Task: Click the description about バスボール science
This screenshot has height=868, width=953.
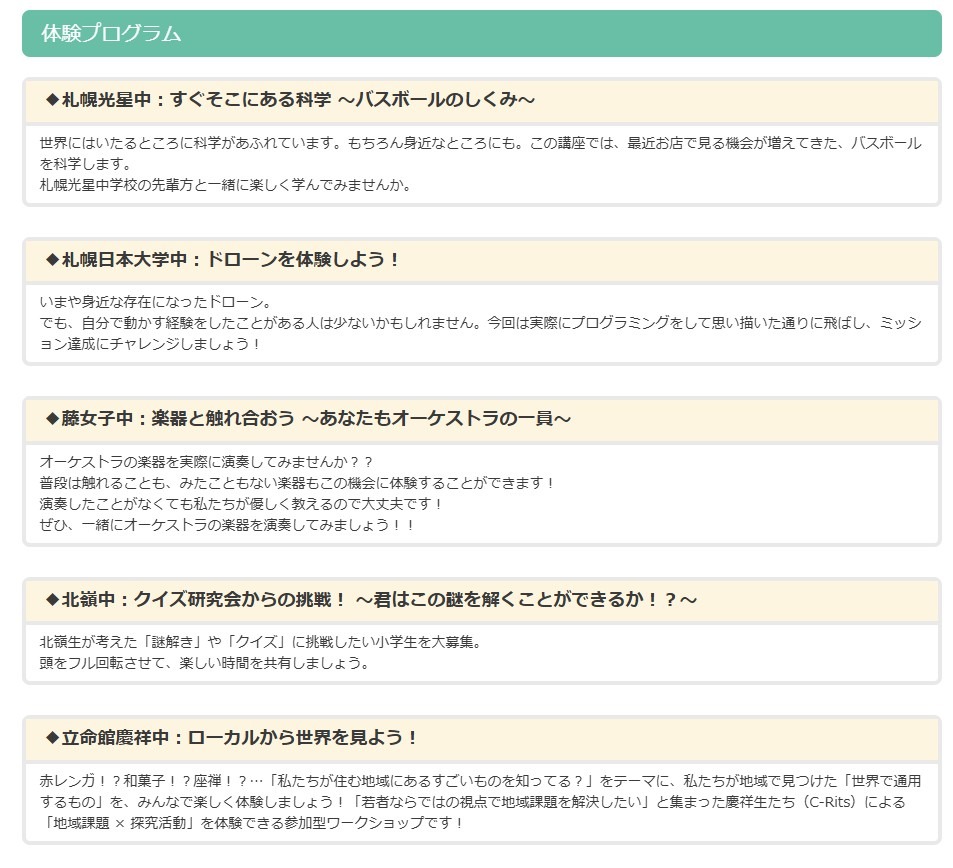Action: coord(481,153)
